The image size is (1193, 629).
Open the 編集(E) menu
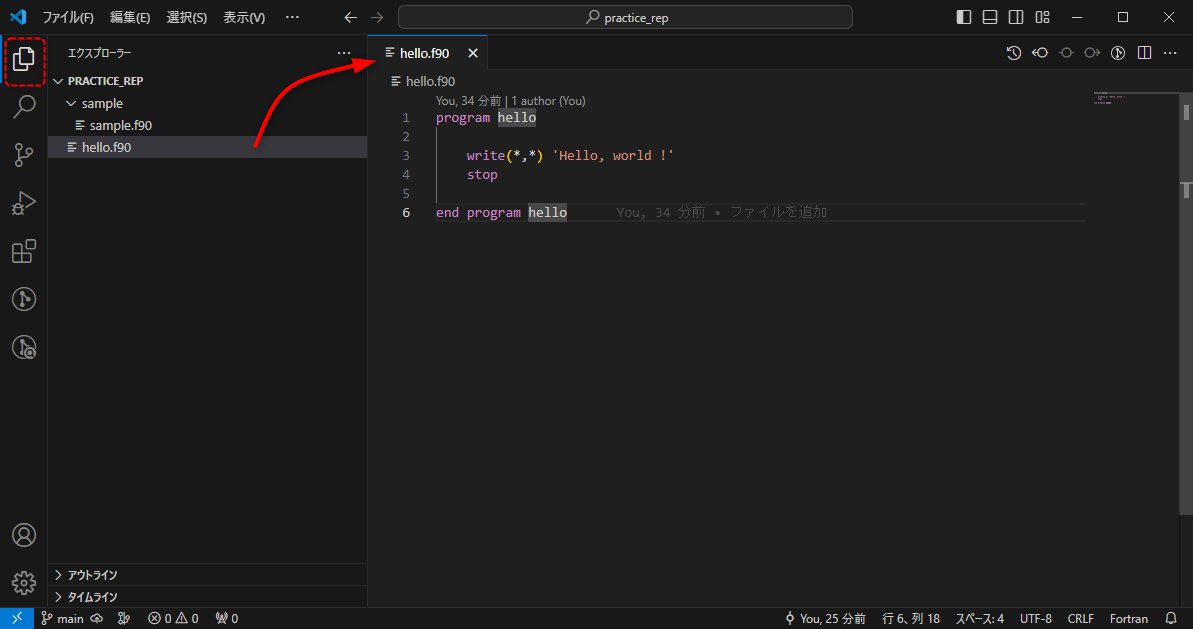[129, 17]
